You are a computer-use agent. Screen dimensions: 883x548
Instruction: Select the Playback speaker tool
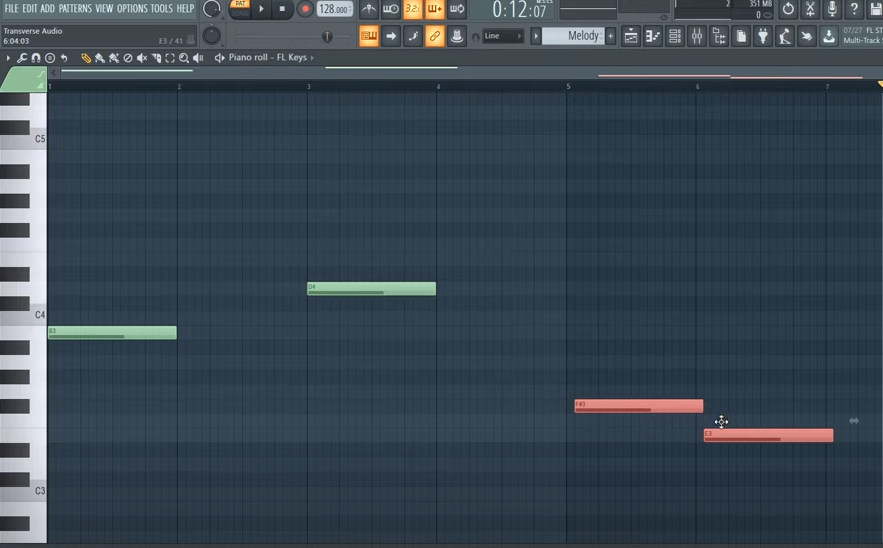[198, 57]
